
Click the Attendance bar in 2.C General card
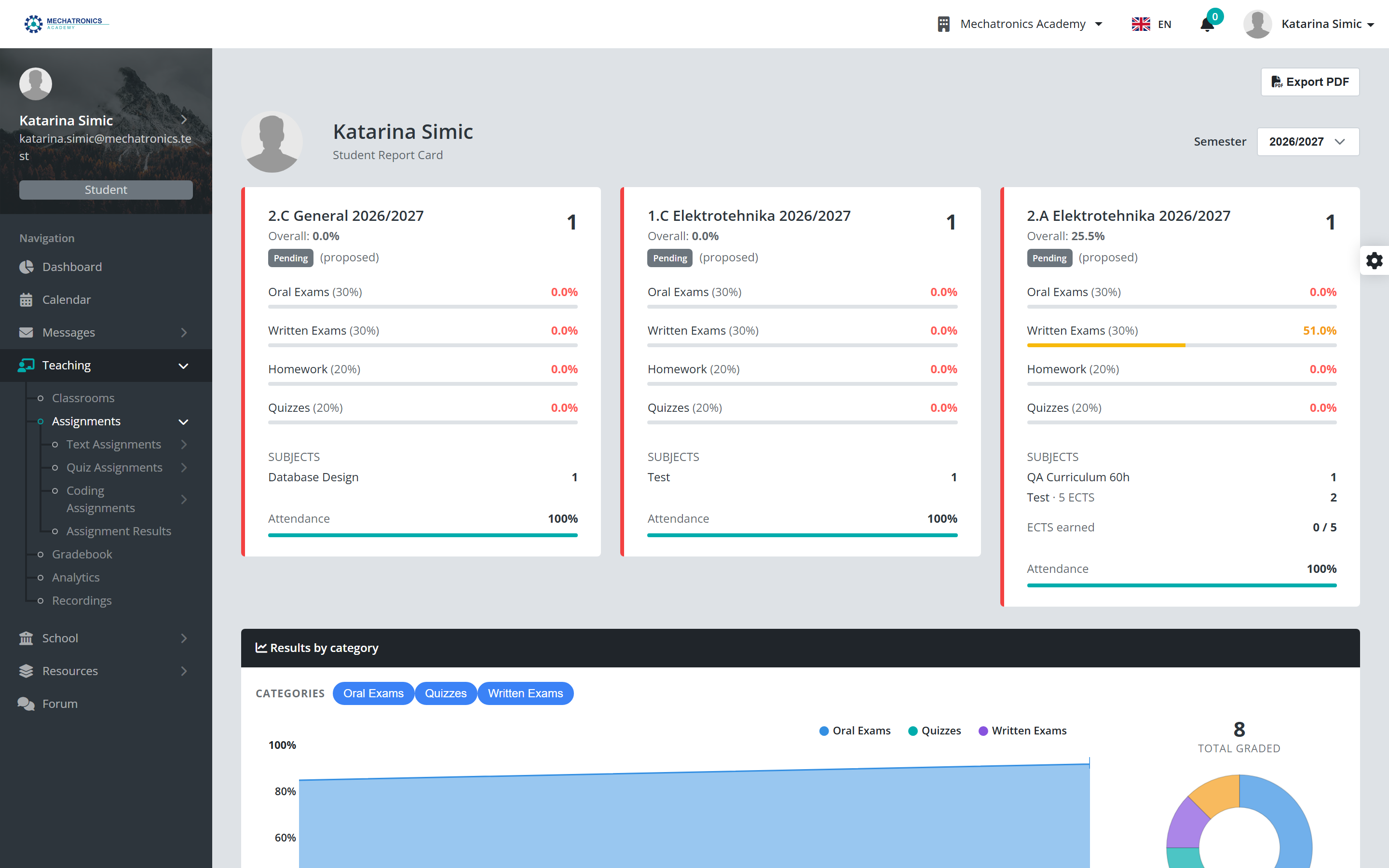point(422,535)
